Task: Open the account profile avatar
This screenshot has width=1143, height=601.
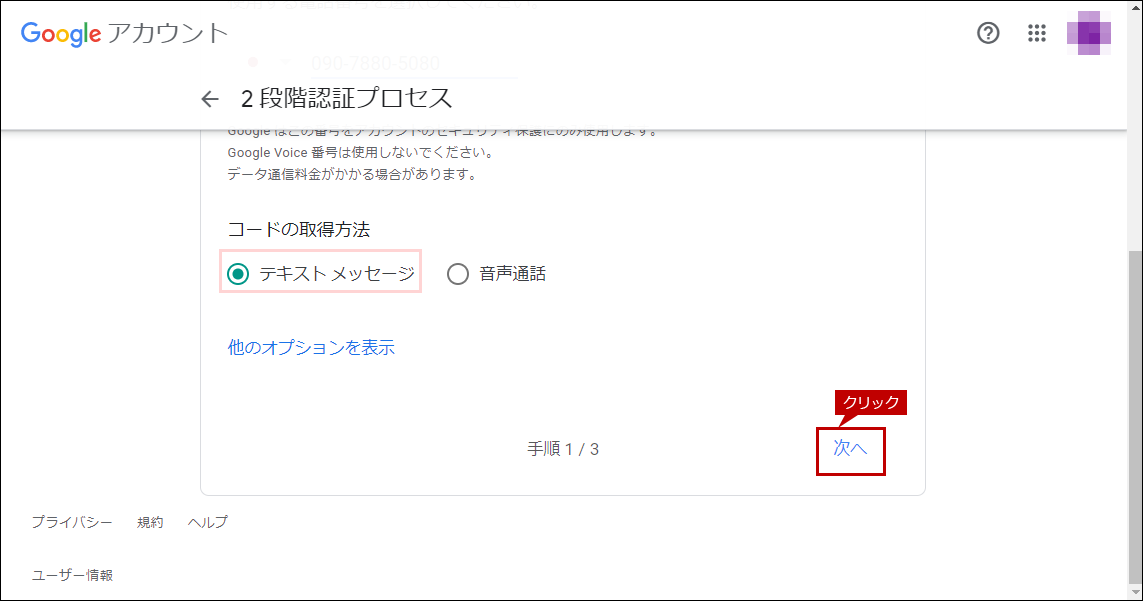Action: (x=1088, y=33)
